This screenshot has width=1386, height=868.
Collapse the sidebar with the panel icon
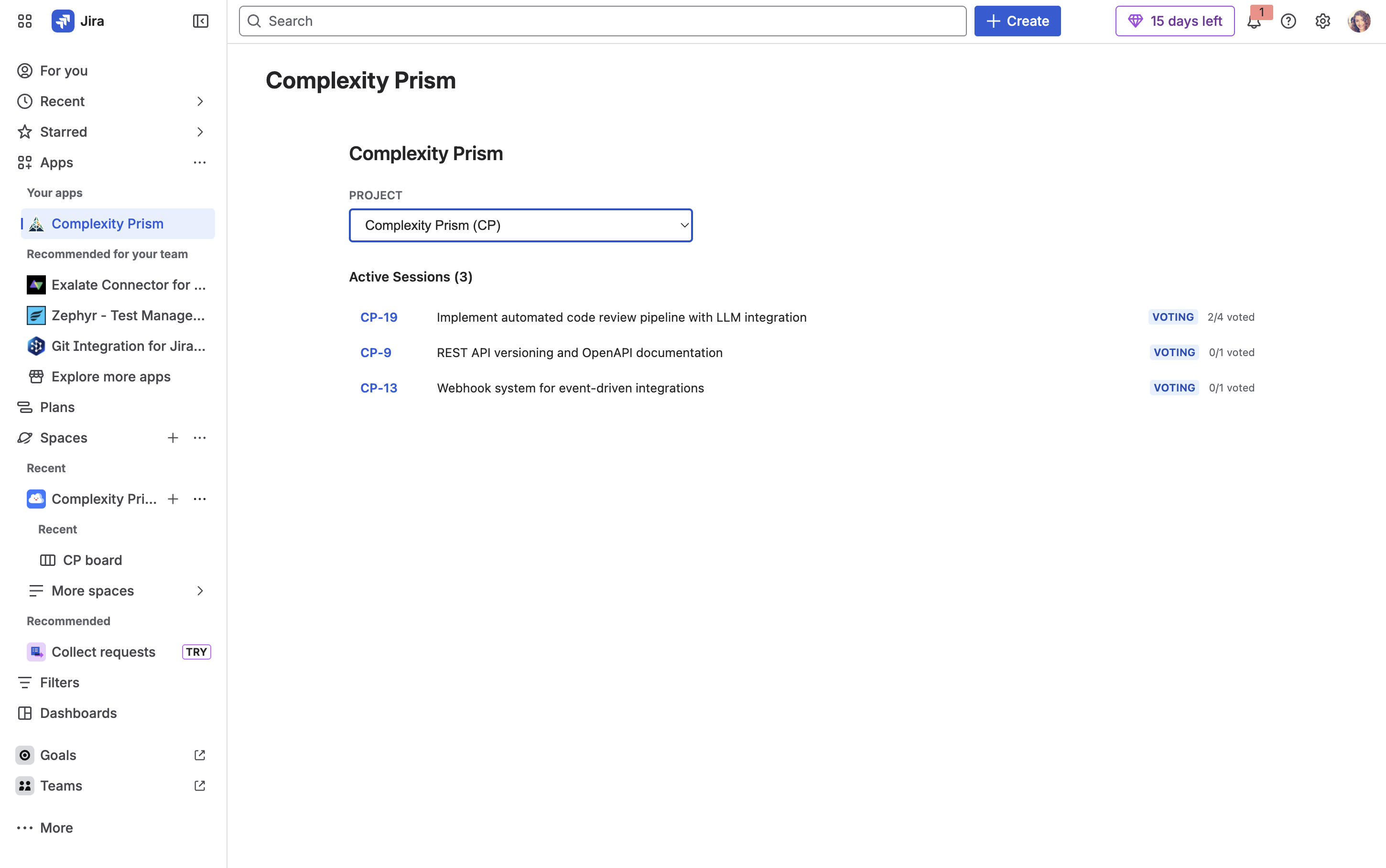200,21
